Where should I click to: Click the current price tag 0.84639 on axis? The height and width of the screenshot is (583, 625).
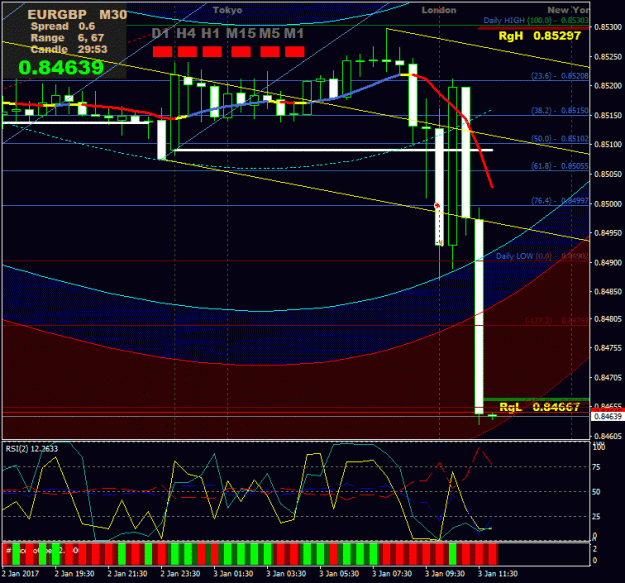608,416
